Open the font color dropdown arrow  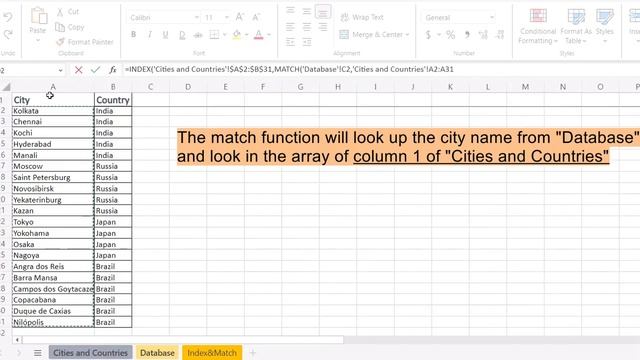pyautogui.click(x=269, y=35)
